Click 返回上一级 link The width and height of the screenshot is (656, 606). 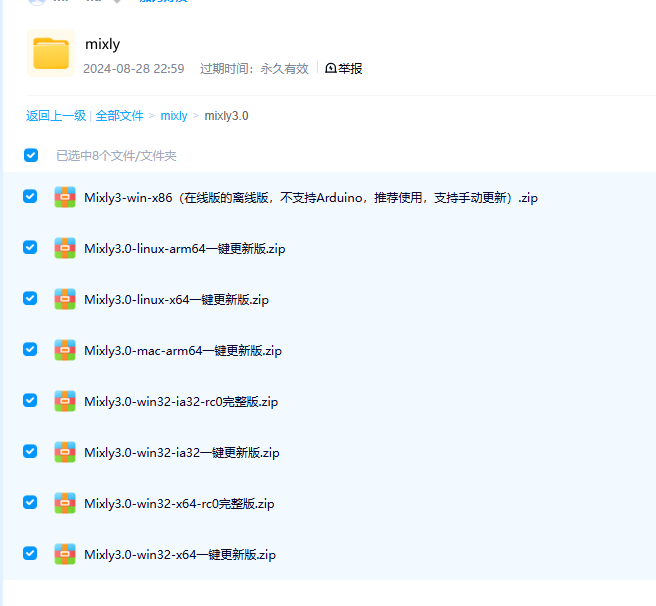(56, 116)
